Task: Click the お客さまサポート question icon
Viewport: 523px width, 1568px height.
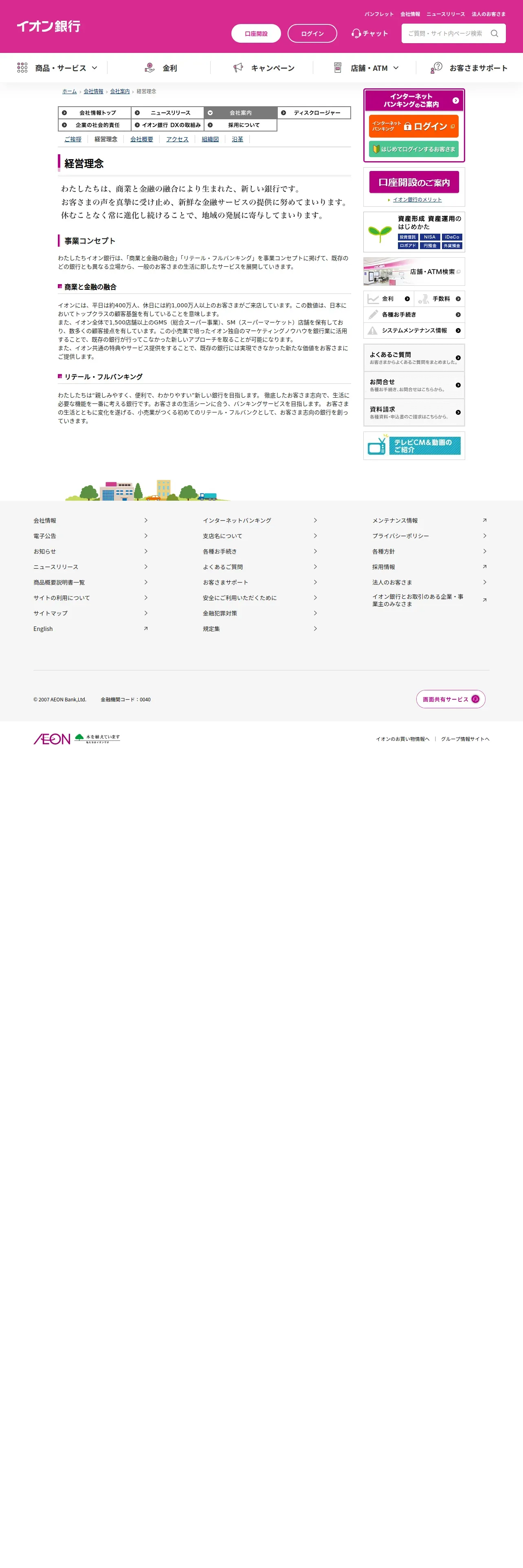Action: [437, 68]
